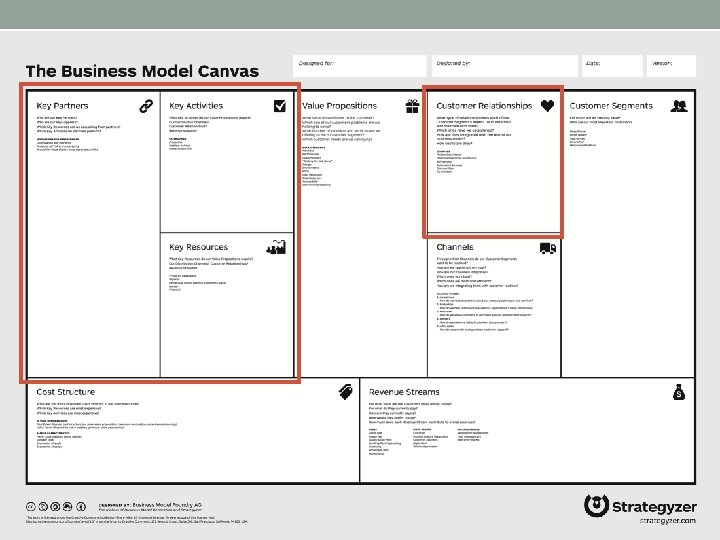This screenshot has height=540, width=720.
Task: Click into the Date field
Action: tap(612, 66)
